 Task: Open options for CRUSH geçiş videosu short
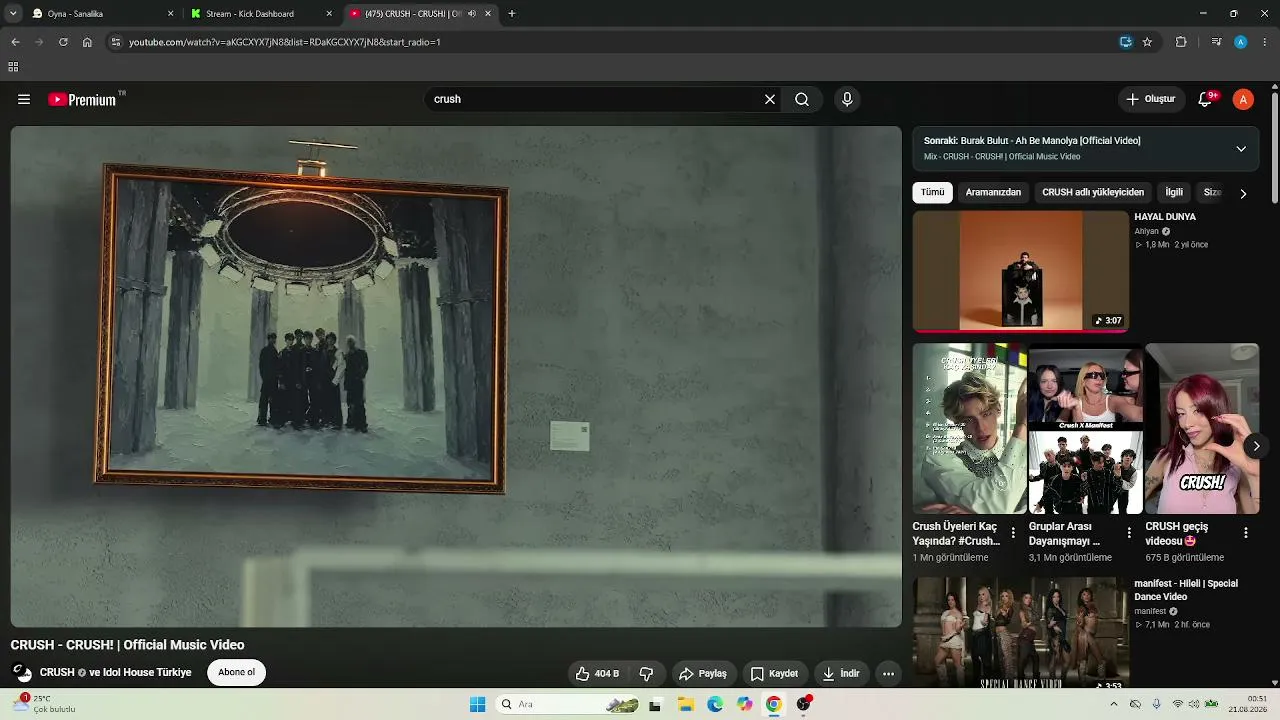1246,533
